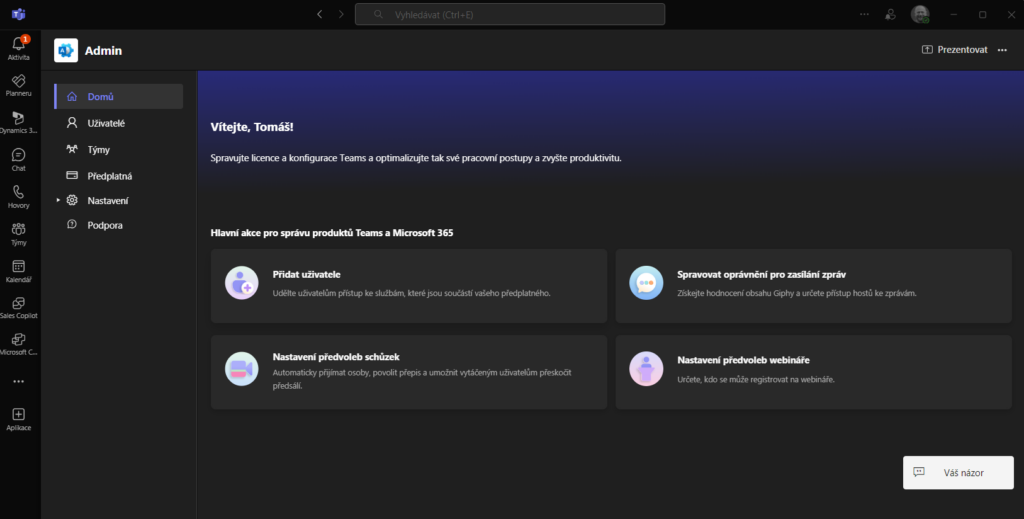Click the Admin app logo

(x=66, y=50)
